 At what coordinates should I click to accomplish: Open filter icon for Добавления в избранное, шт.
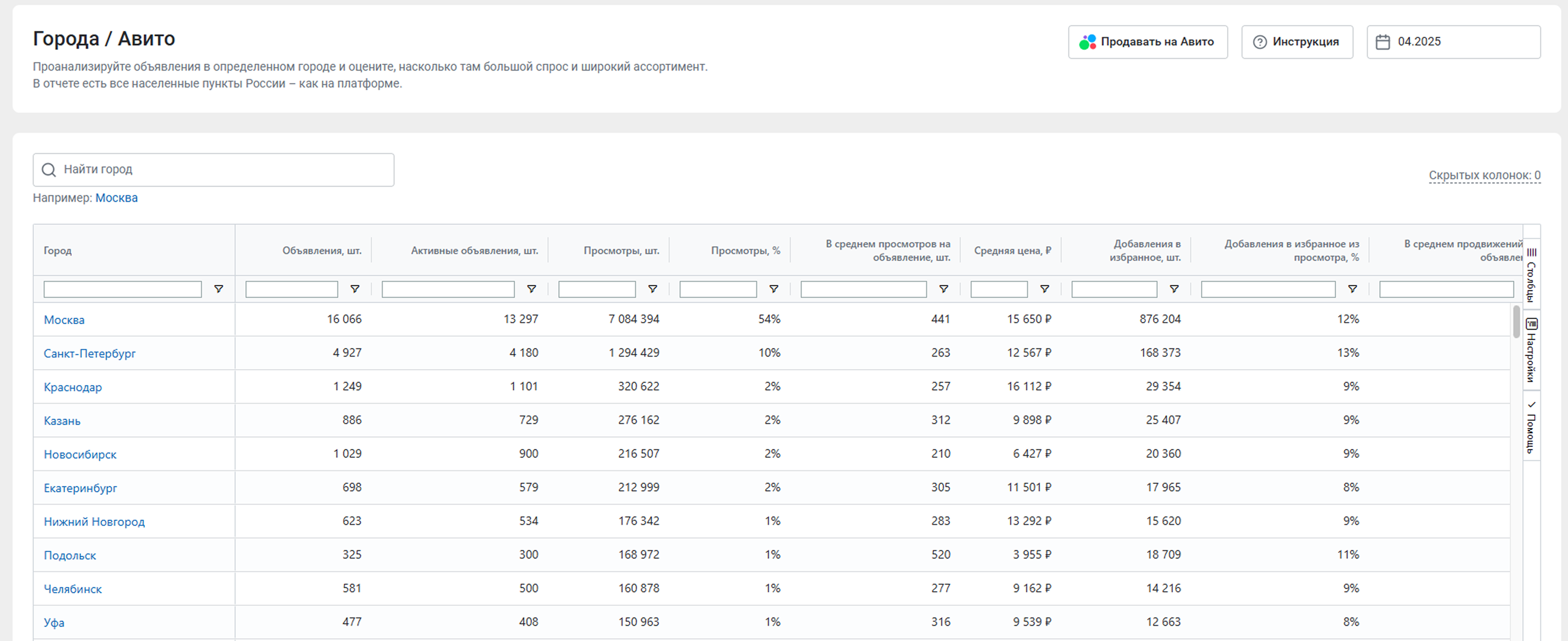click(x=1174, y=289)
